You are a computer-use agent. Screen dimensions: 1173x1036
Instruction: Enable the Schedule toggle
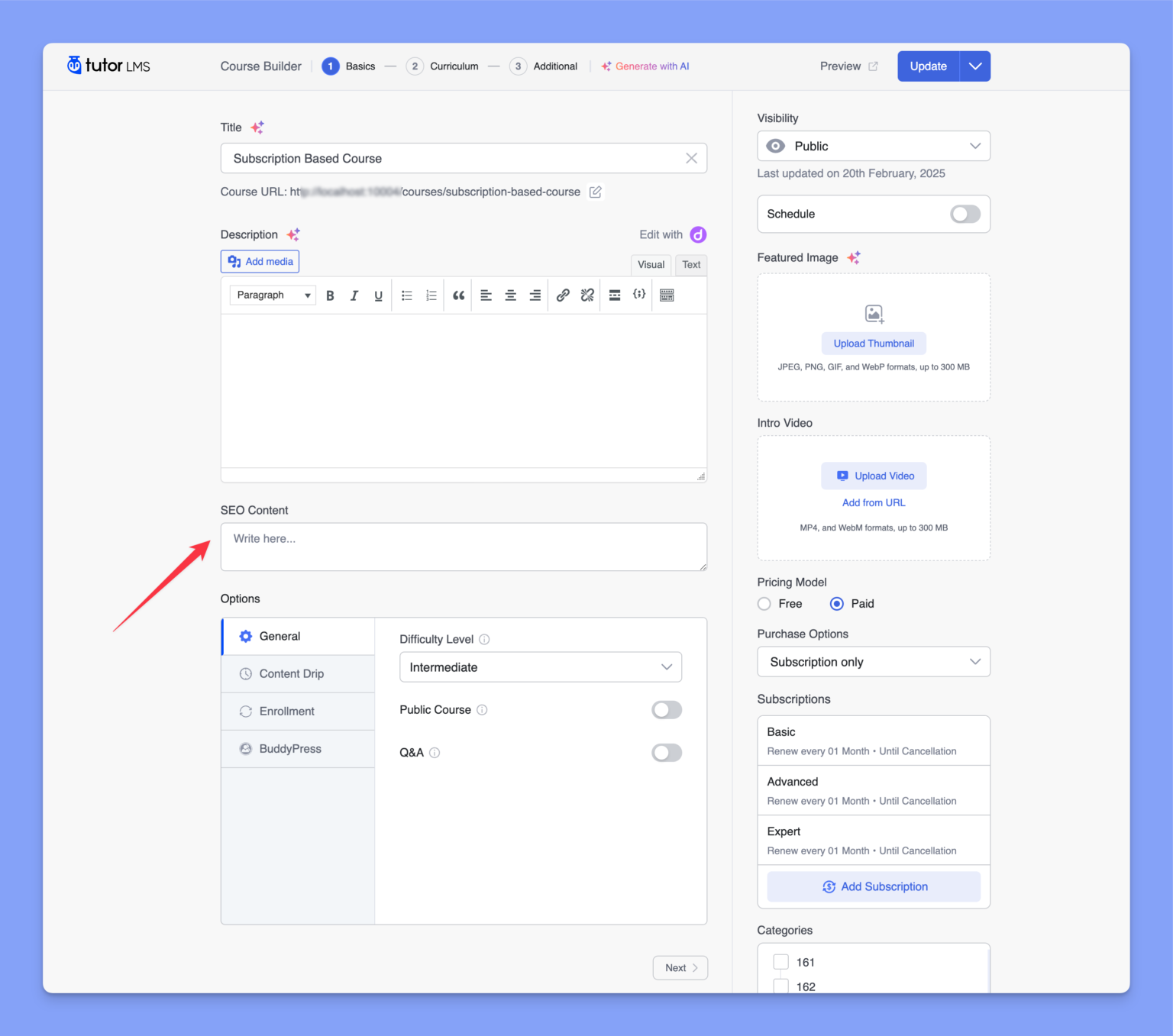(x=964, y=214)
